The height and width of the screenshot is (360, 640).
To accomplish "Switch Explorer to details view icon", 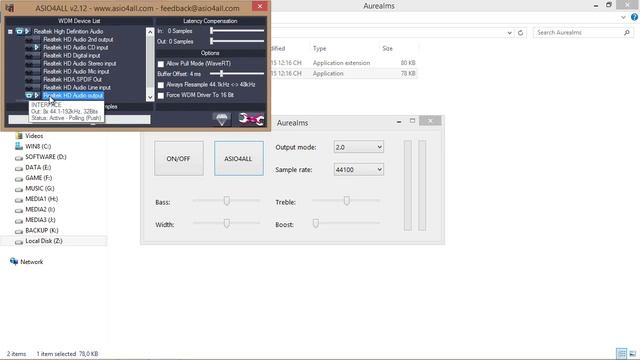I will [621, 353].
